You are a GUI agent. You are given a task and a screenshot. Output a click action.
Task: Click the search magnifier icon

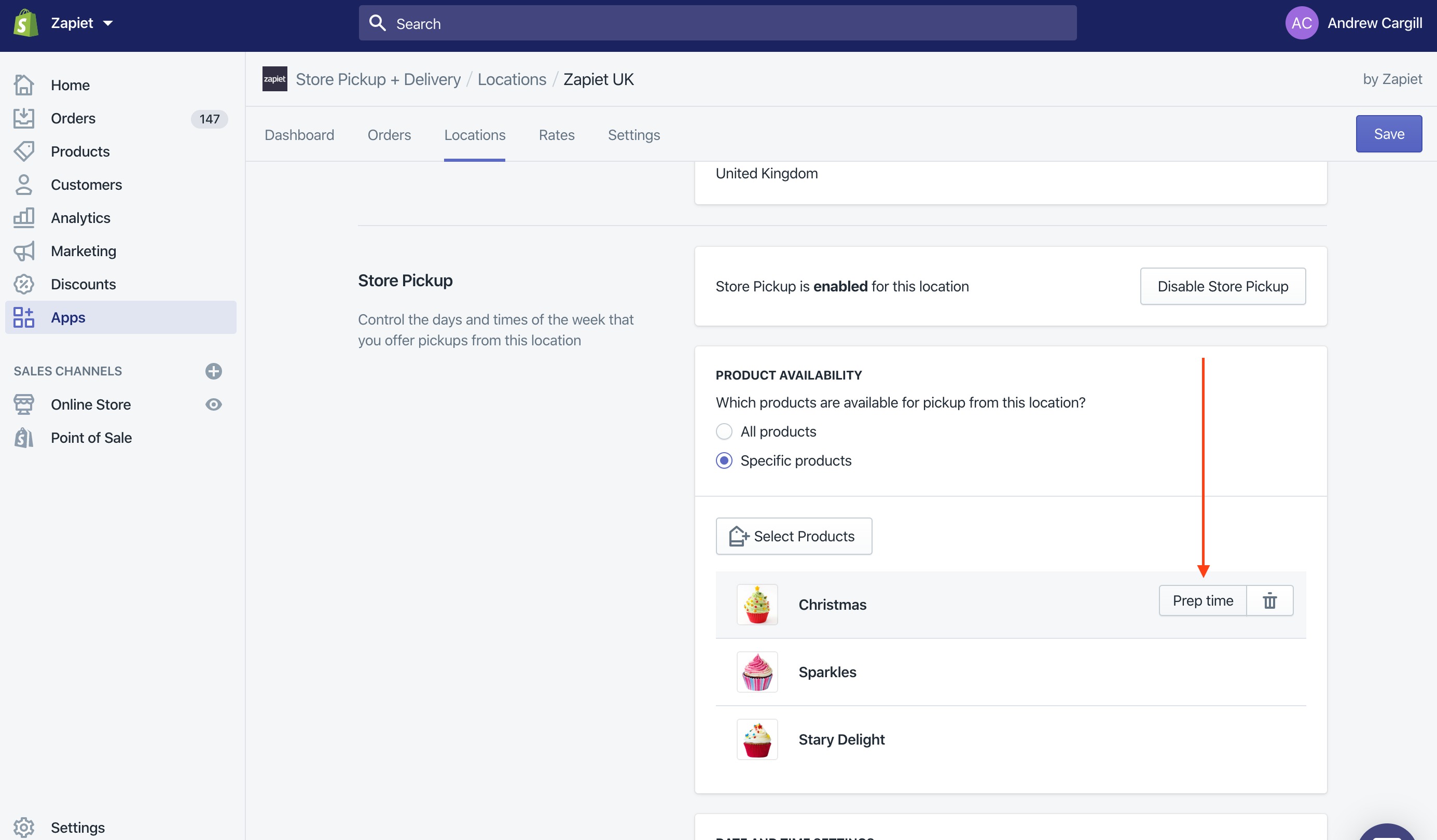378,23
